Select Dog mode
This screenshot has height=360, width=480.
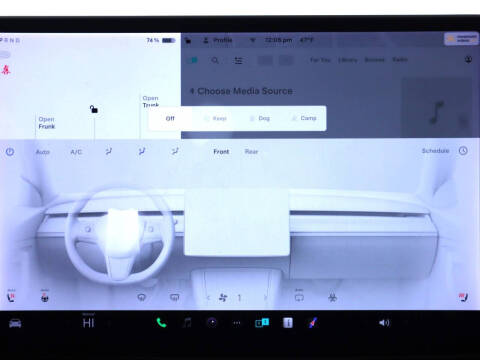(260, 118)
